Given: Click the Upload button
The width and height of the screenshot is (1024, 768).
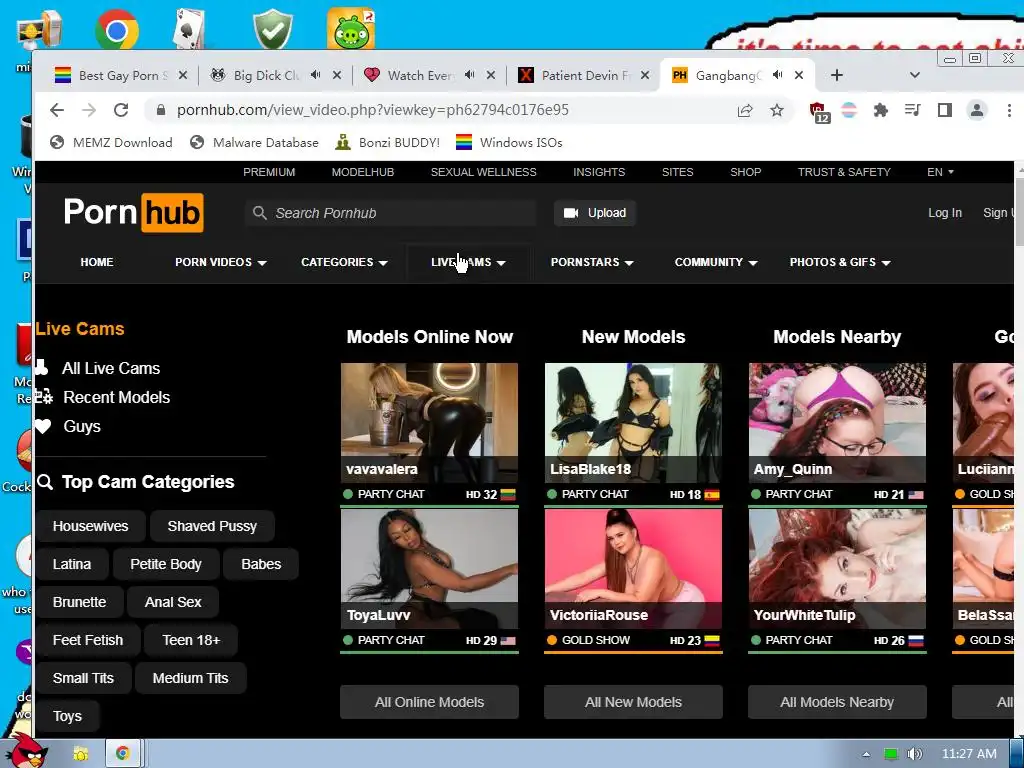Looking at the screenshot, I should 595,213.
